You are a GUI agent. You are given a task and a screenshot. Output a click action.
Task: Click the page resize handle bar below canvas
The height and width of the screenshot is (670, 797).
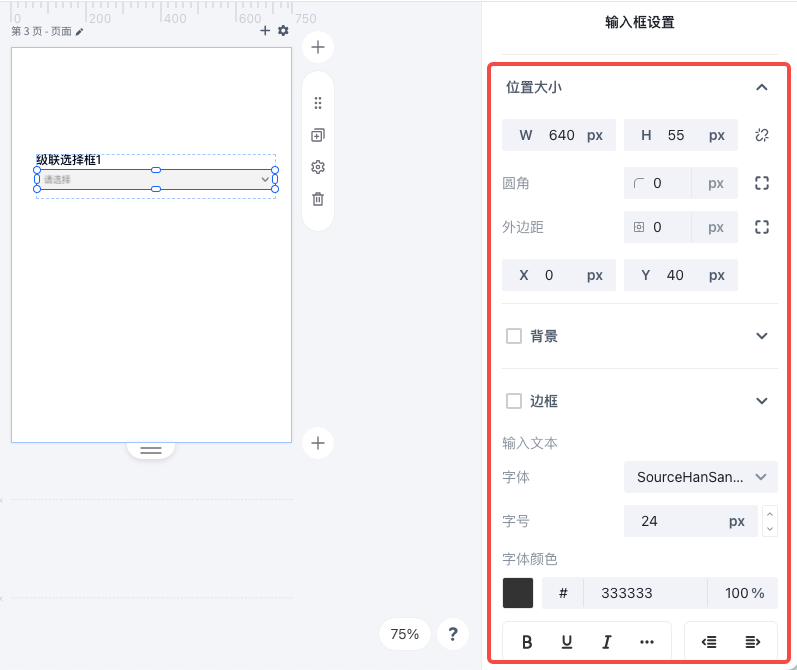(151, 450)
